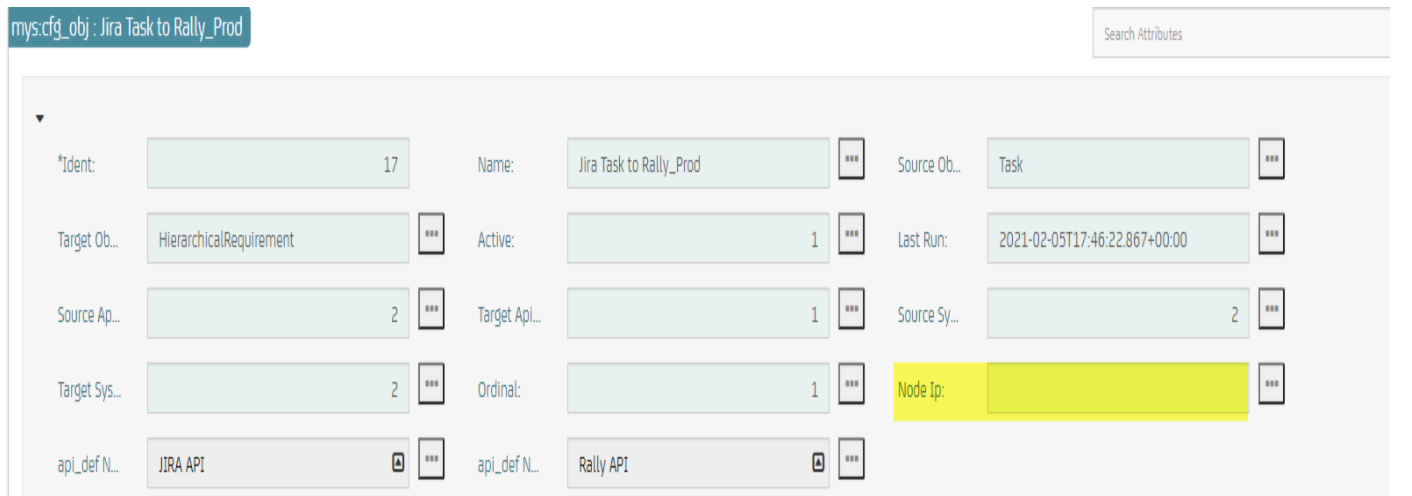The height and width of the screenshot is (496, 1412).
Task: Click ellipsis button beside Source Api field
Action: coord(431,311)
